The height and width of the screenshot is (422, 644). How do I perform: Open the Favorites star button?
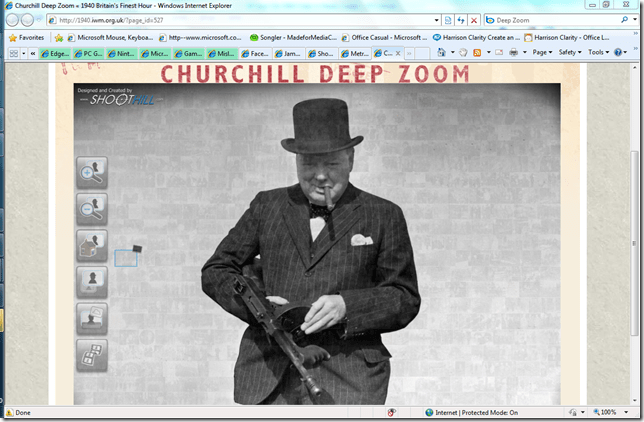click(27, 37)
